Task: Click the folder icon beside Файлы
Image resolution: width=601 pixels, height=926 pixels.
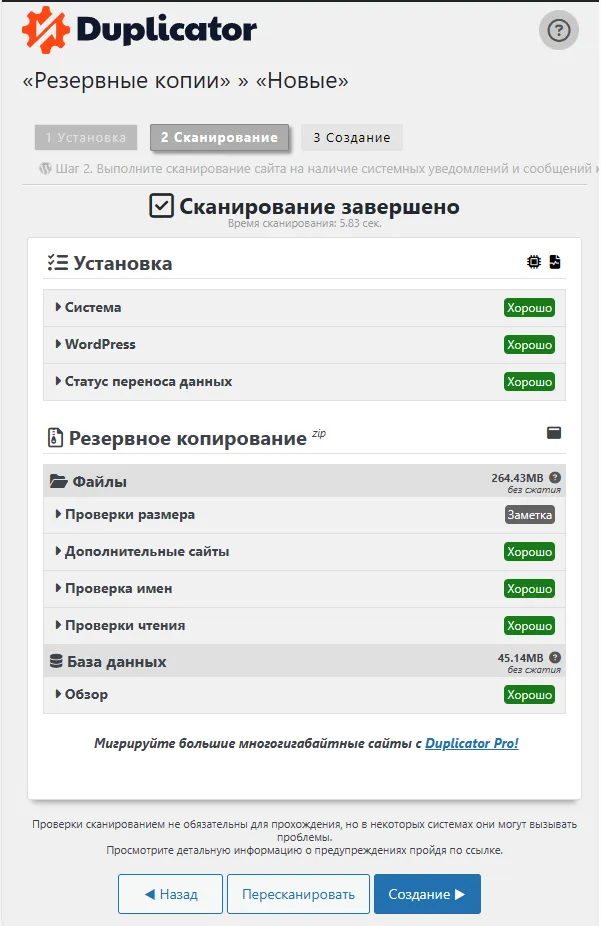Action: pyautogui.click(x=58, y=481)
